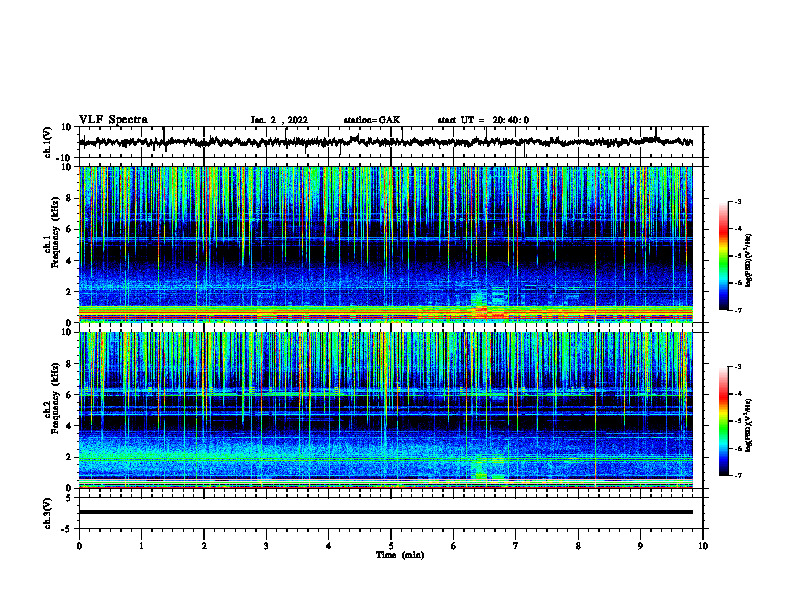792x612 pixels.
Task: Click the "9" minute tick label on time axis
Action: (640, 546)
